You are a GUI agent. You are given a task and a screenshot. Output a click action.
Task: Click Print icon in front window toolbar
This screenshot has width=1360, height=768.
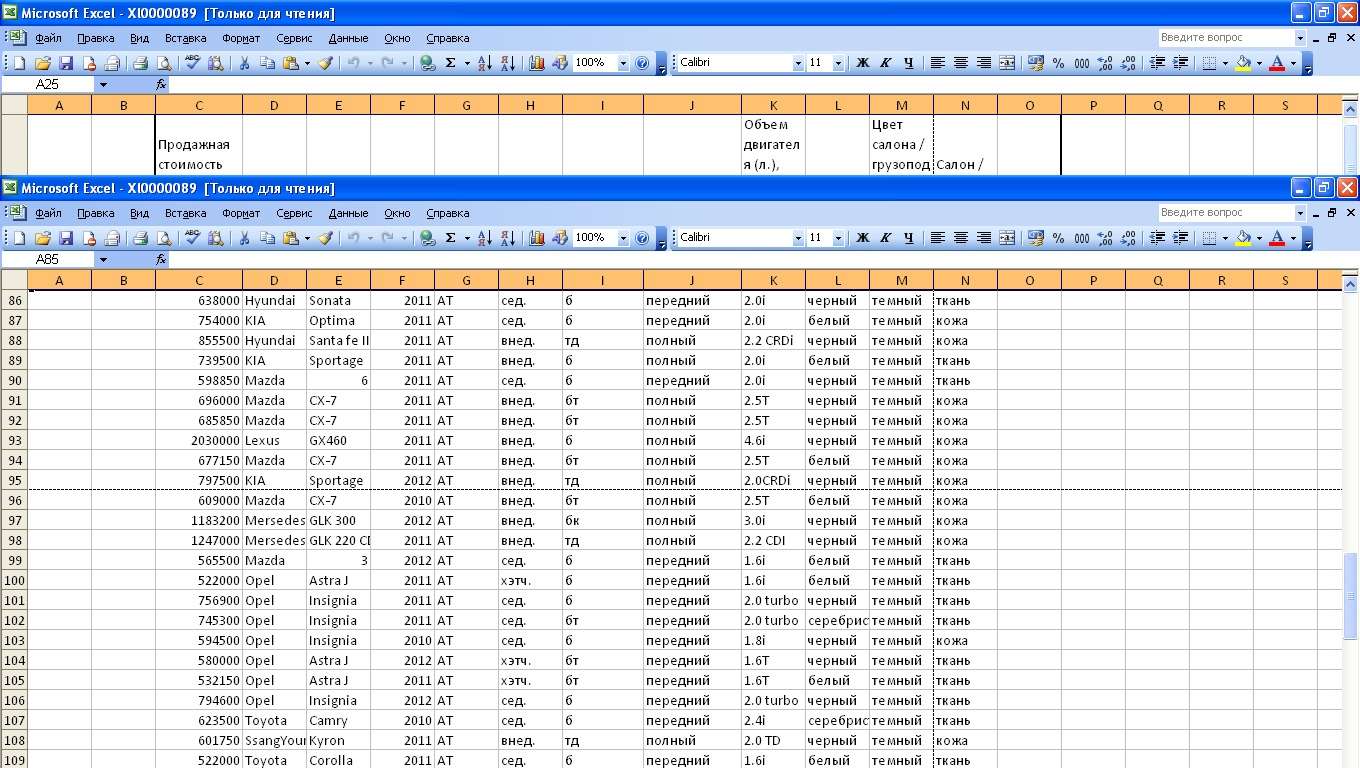pos(140,238)
